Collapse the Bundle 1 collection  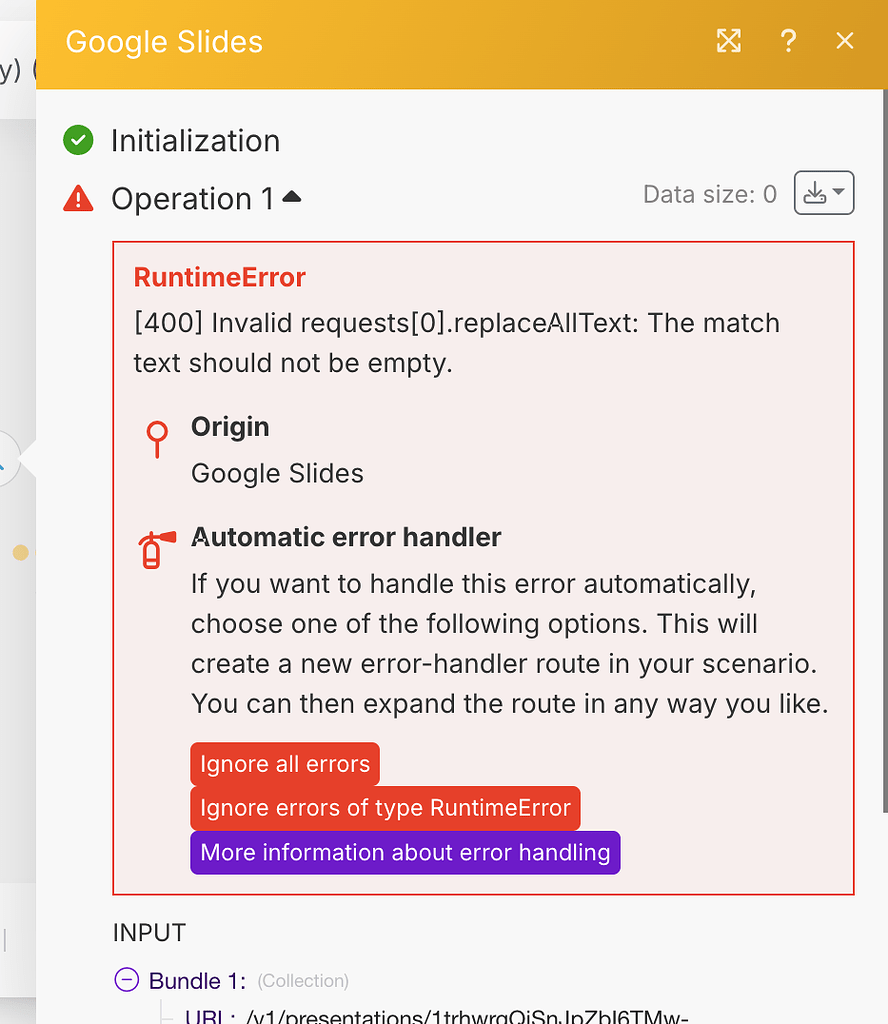point(126,981)
